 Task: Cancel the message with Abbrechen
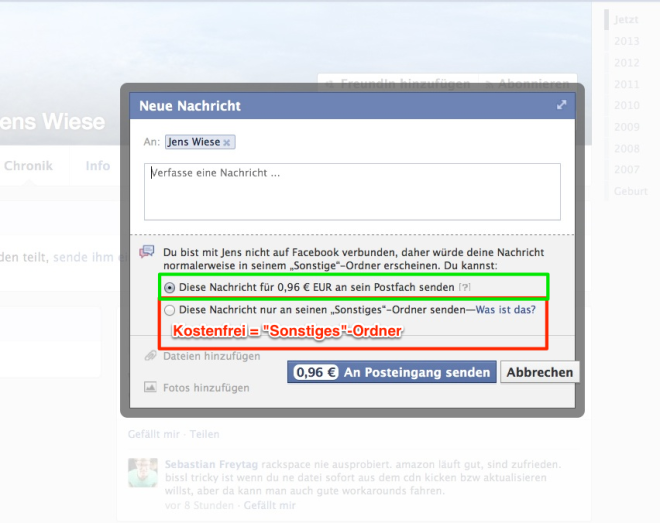540,372
